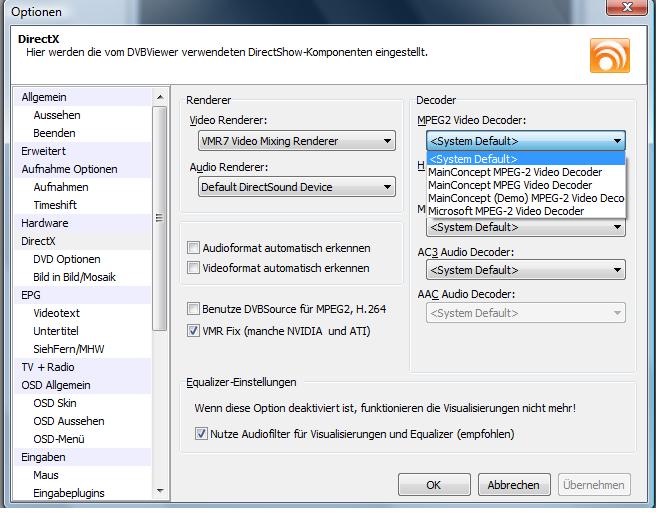Open DVD Optionen in sidebar
Viewport: 656px width, 516px height.
[67, 259]
